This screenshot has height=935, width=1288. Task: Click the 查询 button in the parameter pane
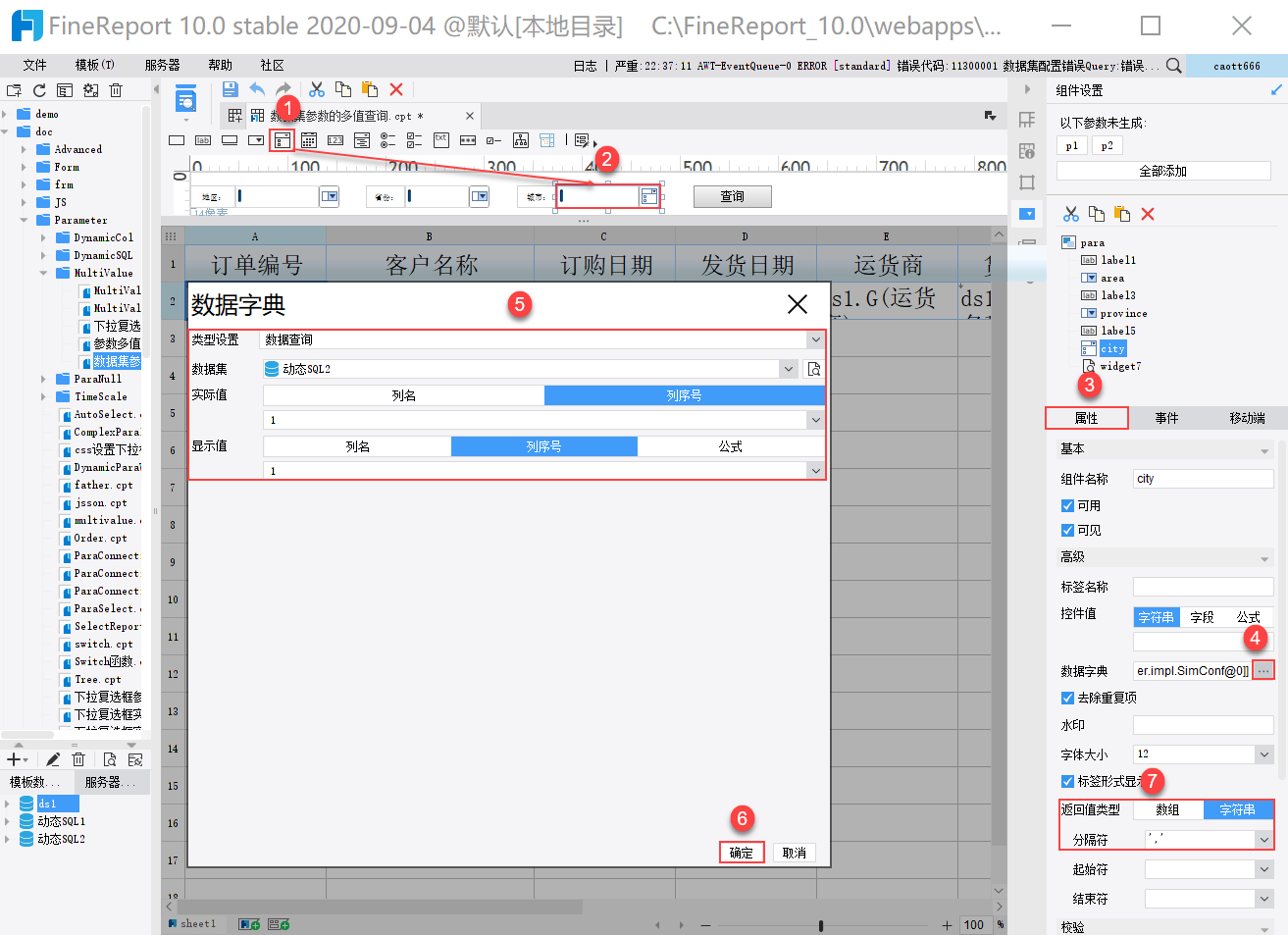click(x=733, y=197)
